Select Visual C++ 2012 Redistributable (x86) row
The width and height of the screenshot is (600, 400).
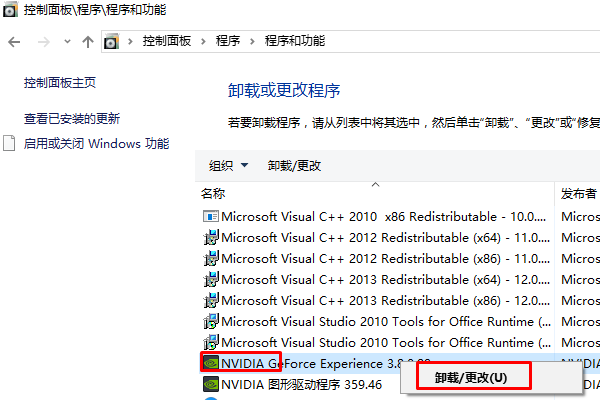(400, 259)
